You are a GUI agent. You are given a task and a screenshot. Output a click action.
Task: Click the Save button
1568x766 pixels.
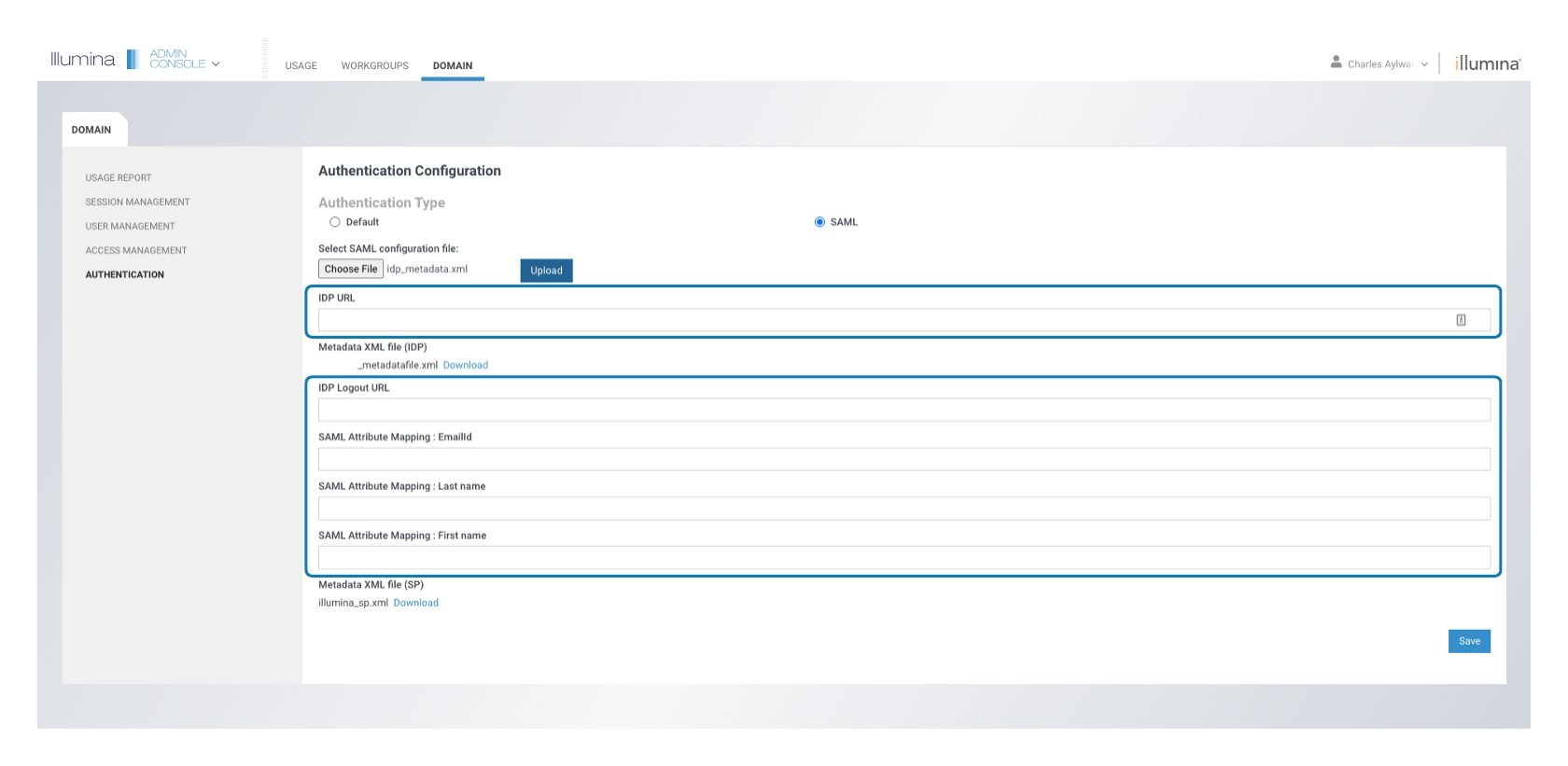1468,641
